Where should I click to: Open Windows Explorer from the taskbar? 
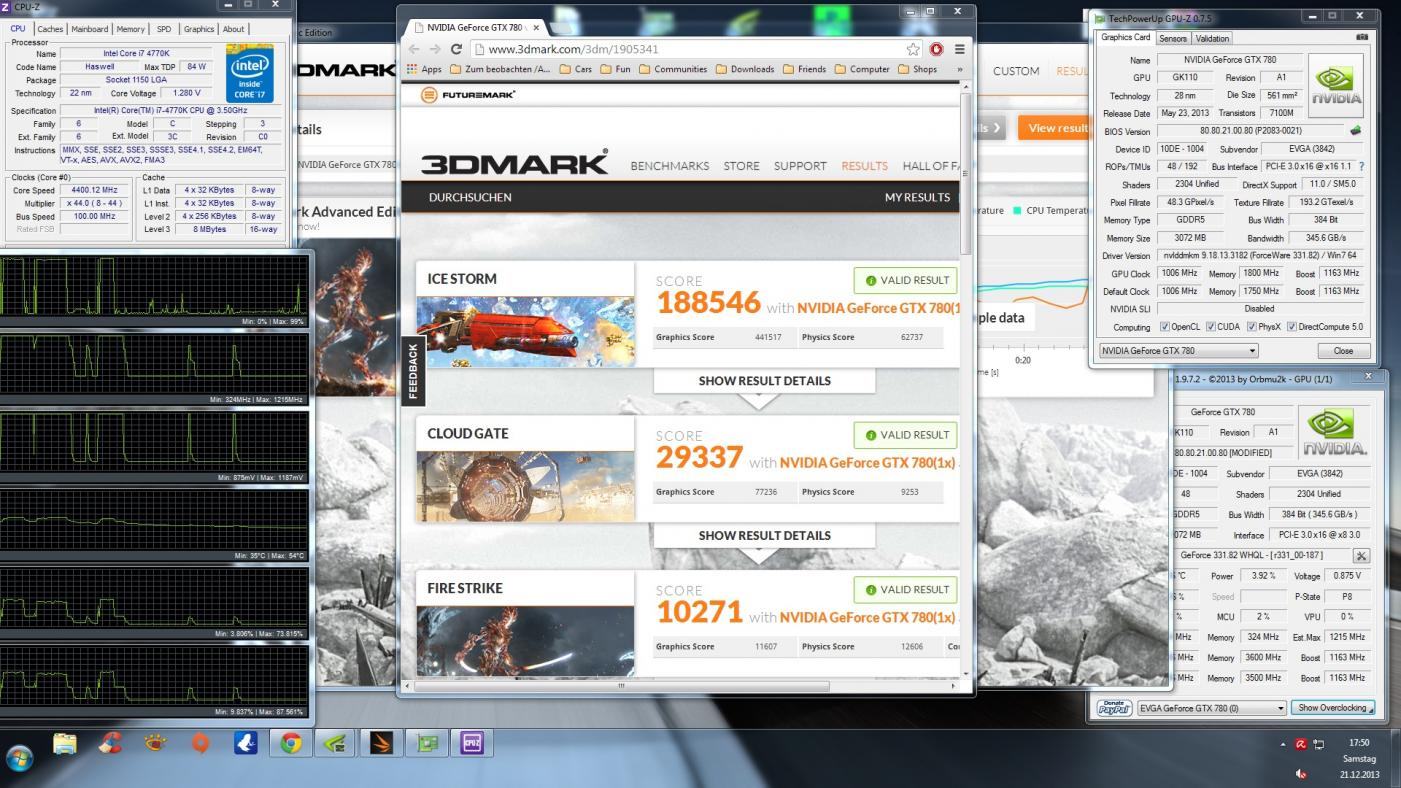(65, 743)
